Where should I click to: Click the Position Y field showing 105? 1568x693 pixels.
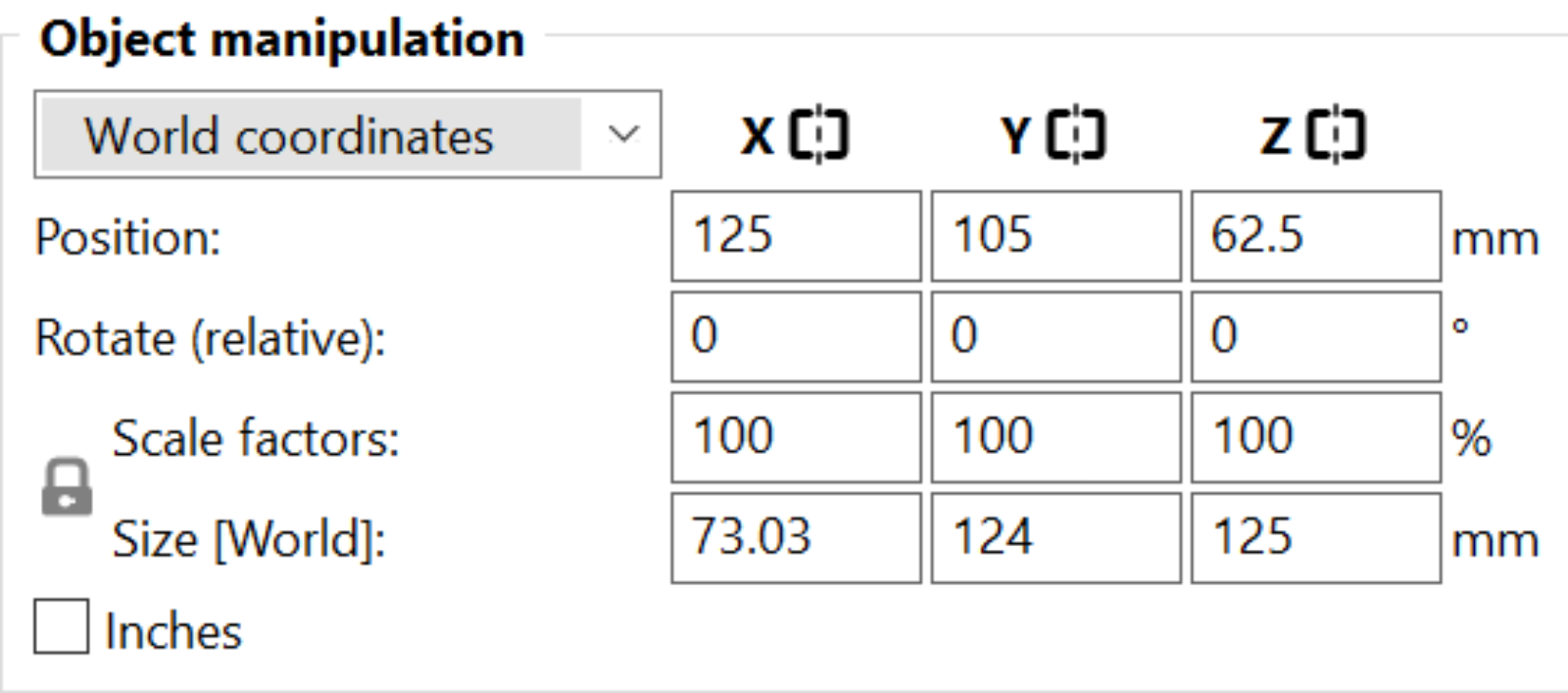tap(1055, 236)
